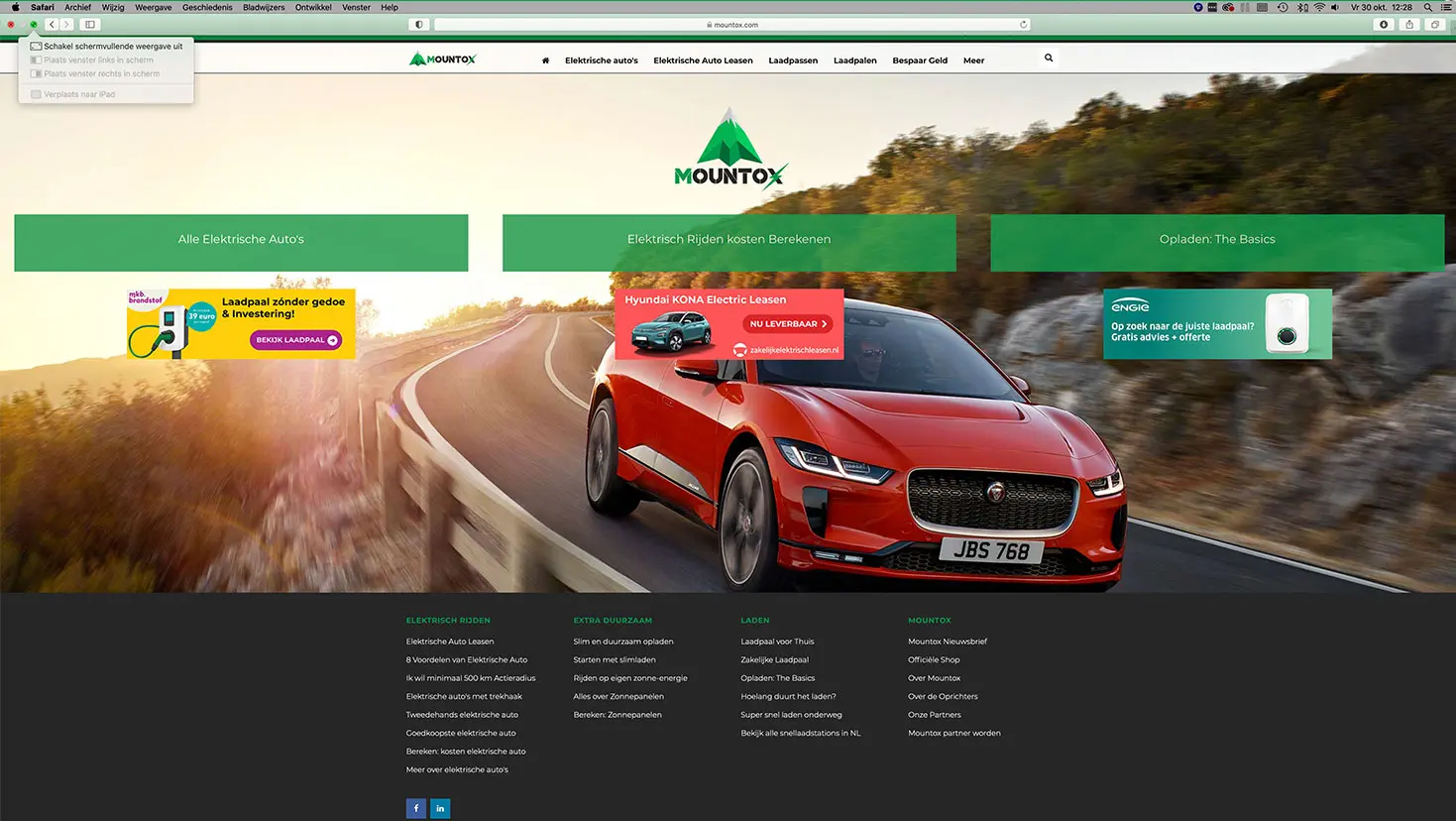The height and width of the screenshot is (821, 1456).
Task: Open the Wi-Fi menu bar status
Action: [1319, 7]
